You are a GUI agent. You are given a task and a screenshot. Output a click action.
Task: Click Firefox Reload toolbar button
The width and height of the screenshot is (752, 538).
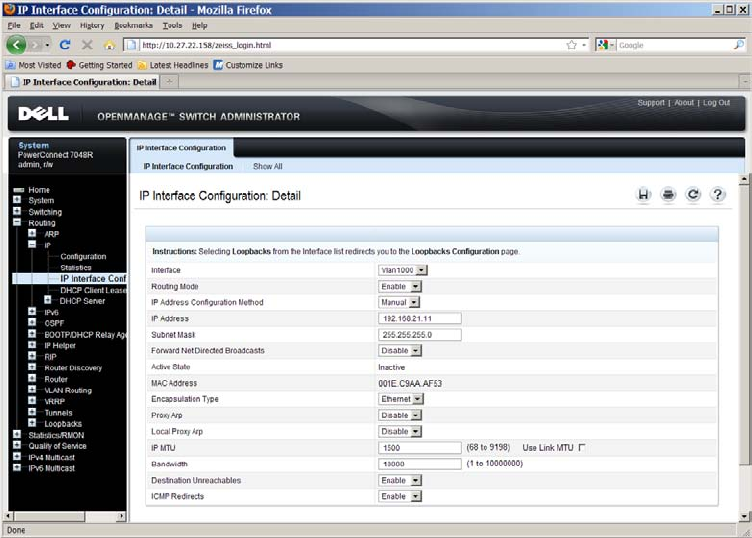pos(66,45)
